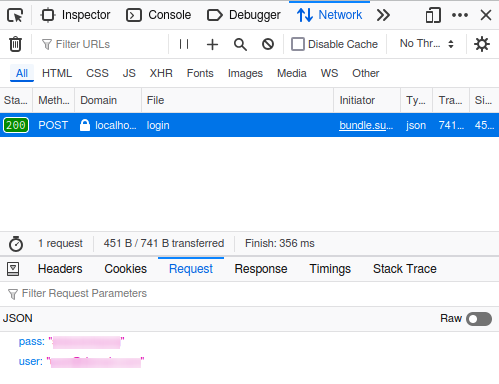This screenshot has height=384, width=499.
Task: Click the 200 status badge
Action: pos(16,125)
